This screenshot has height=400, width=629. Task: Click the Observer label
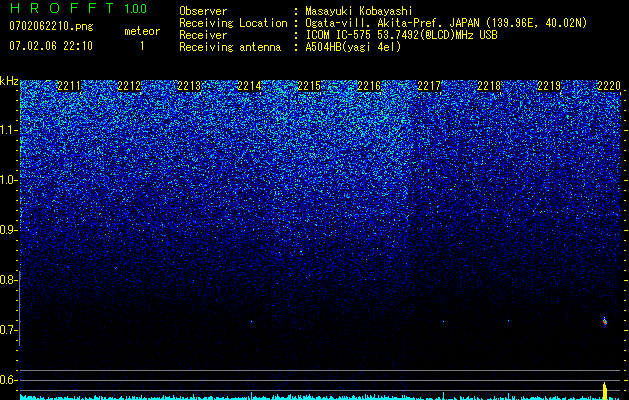click(203, 11)
